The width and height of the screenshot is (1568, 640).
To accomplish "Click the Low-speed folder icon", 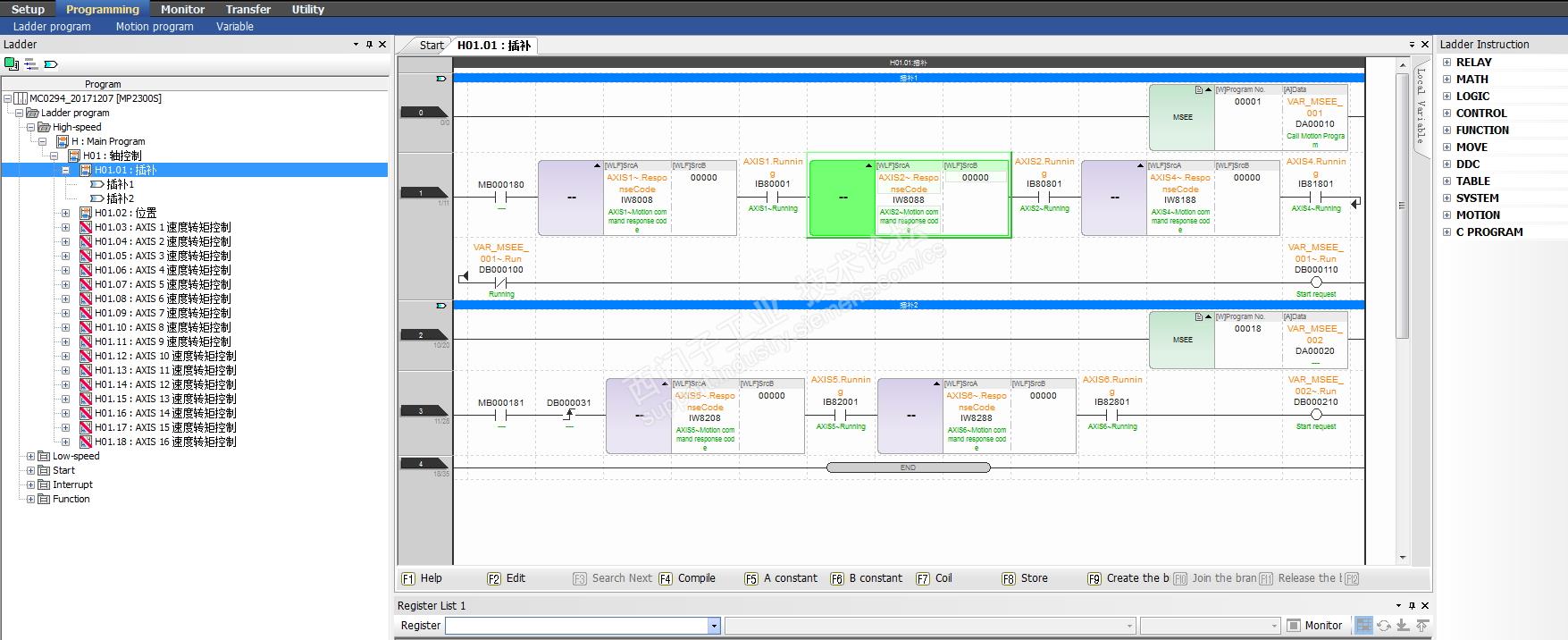I will pos(44,456).
